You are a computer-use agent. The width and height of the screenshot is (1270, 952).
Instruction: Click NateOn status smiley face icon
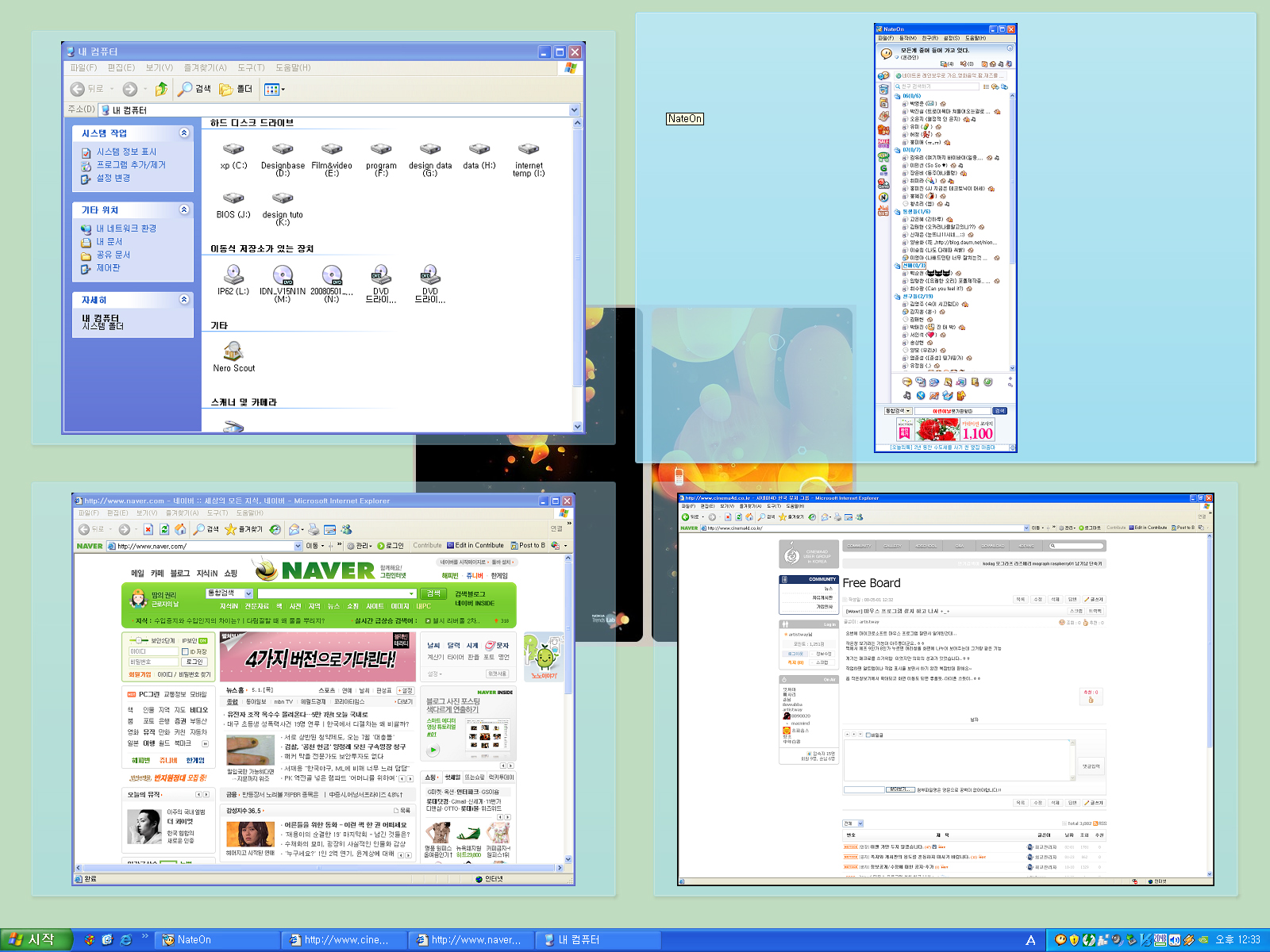point(887,54)
